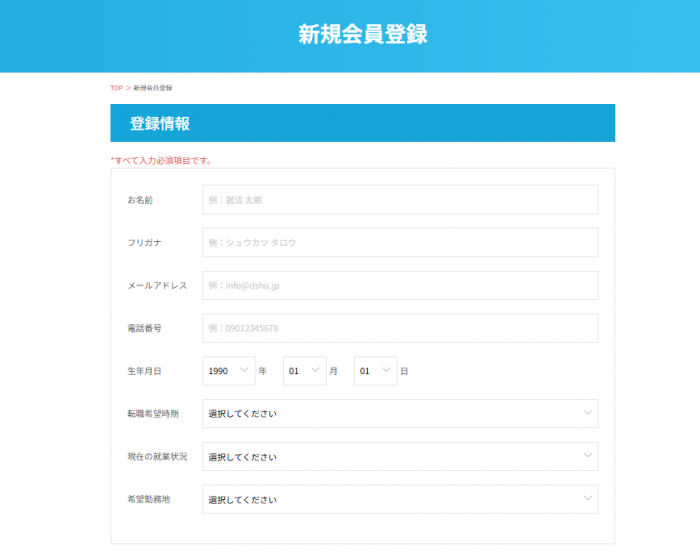Click the すべて入力必須項目です notice
The width and height of the screenshot is (700, 558).
161,161
